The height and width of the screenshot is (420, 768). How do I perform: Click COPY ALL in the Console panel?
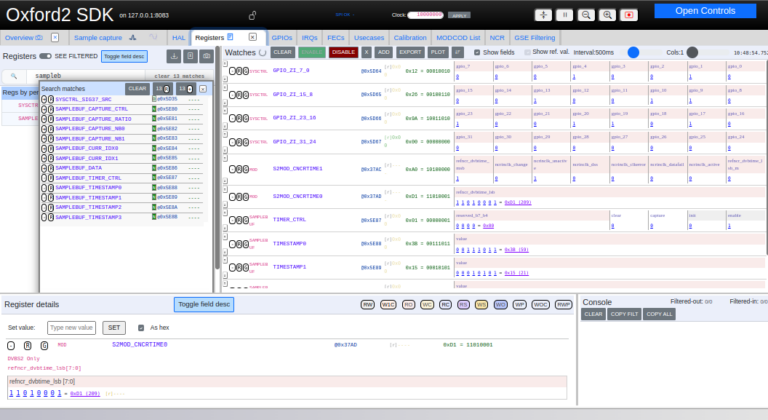(x=659, y=314)
